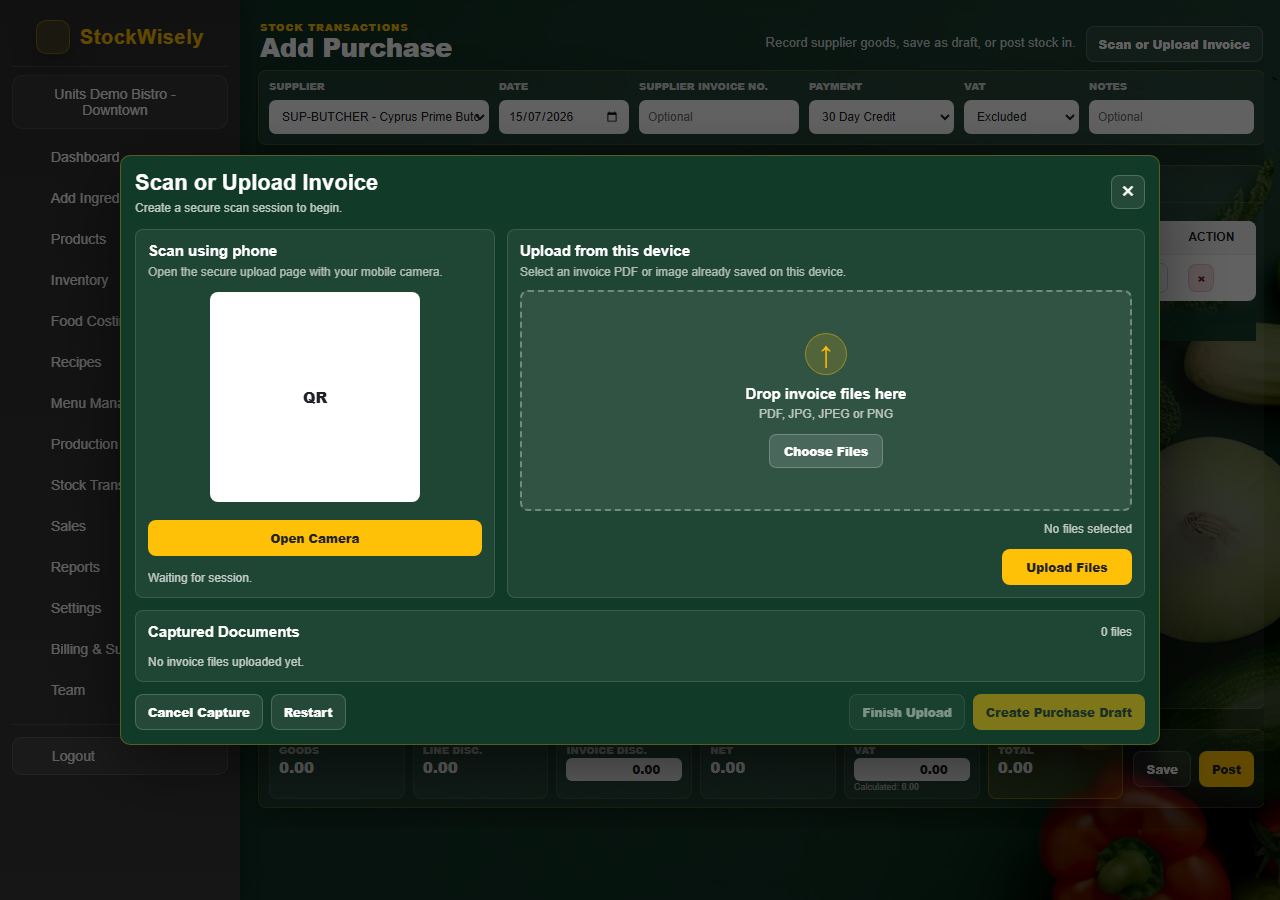The image size is (1280, 900).
Task: Open Sales in the sidebar
Action: (x=68, y=526)
